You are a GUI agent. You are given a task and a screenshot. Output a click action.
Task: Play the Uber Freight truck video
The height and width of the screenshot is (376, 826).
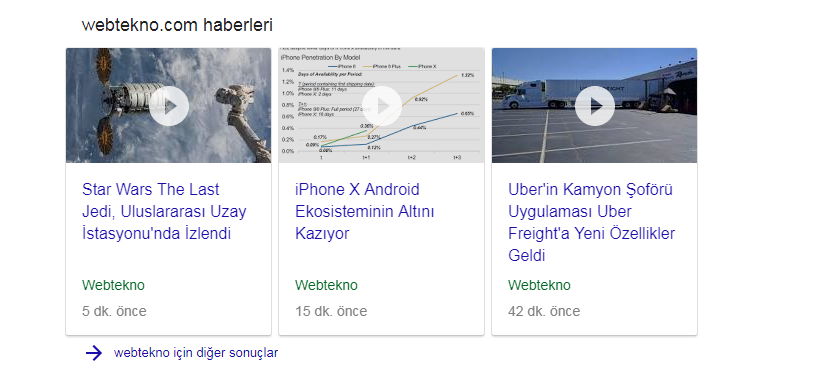point(595,106)
